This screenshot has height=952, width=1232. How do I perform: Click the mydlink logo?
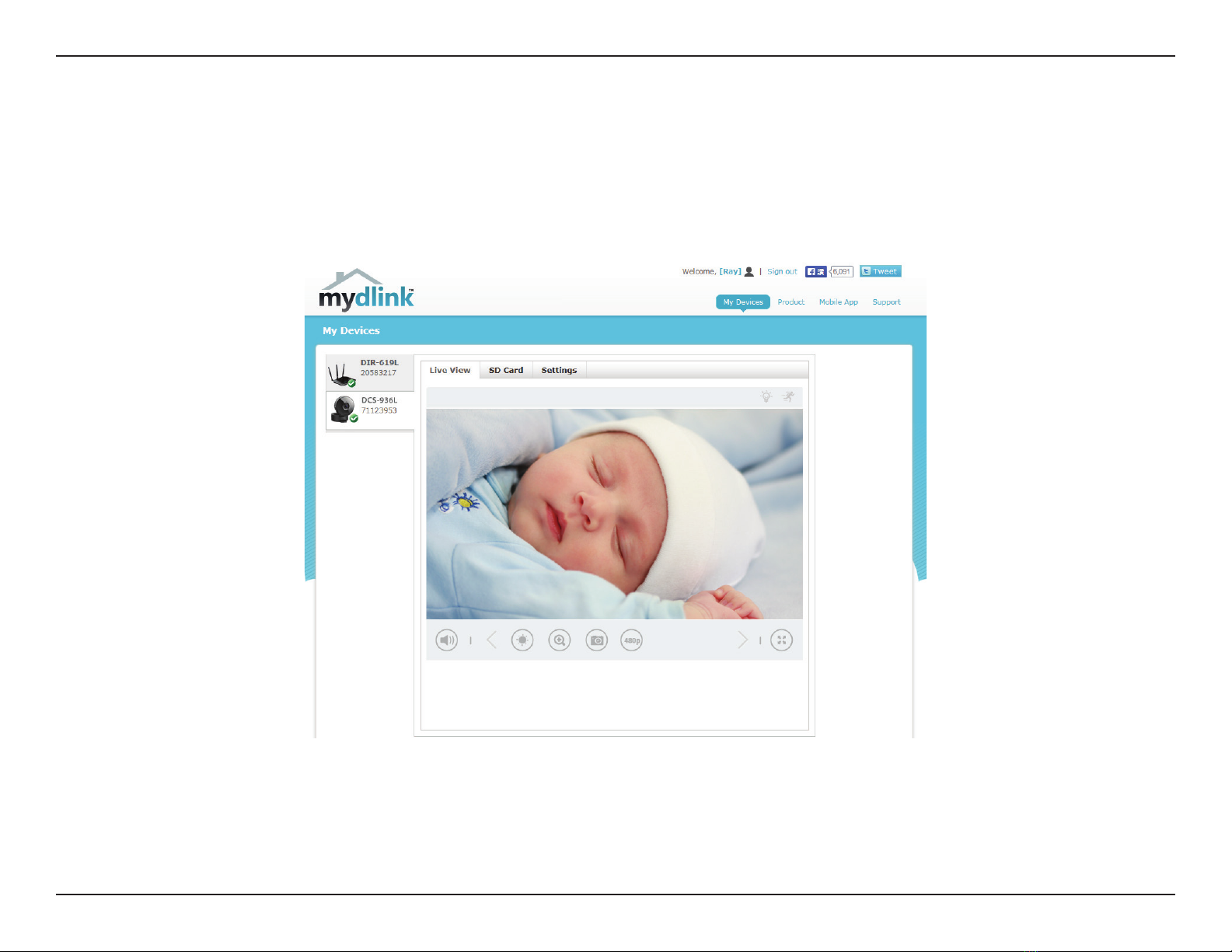366,290
